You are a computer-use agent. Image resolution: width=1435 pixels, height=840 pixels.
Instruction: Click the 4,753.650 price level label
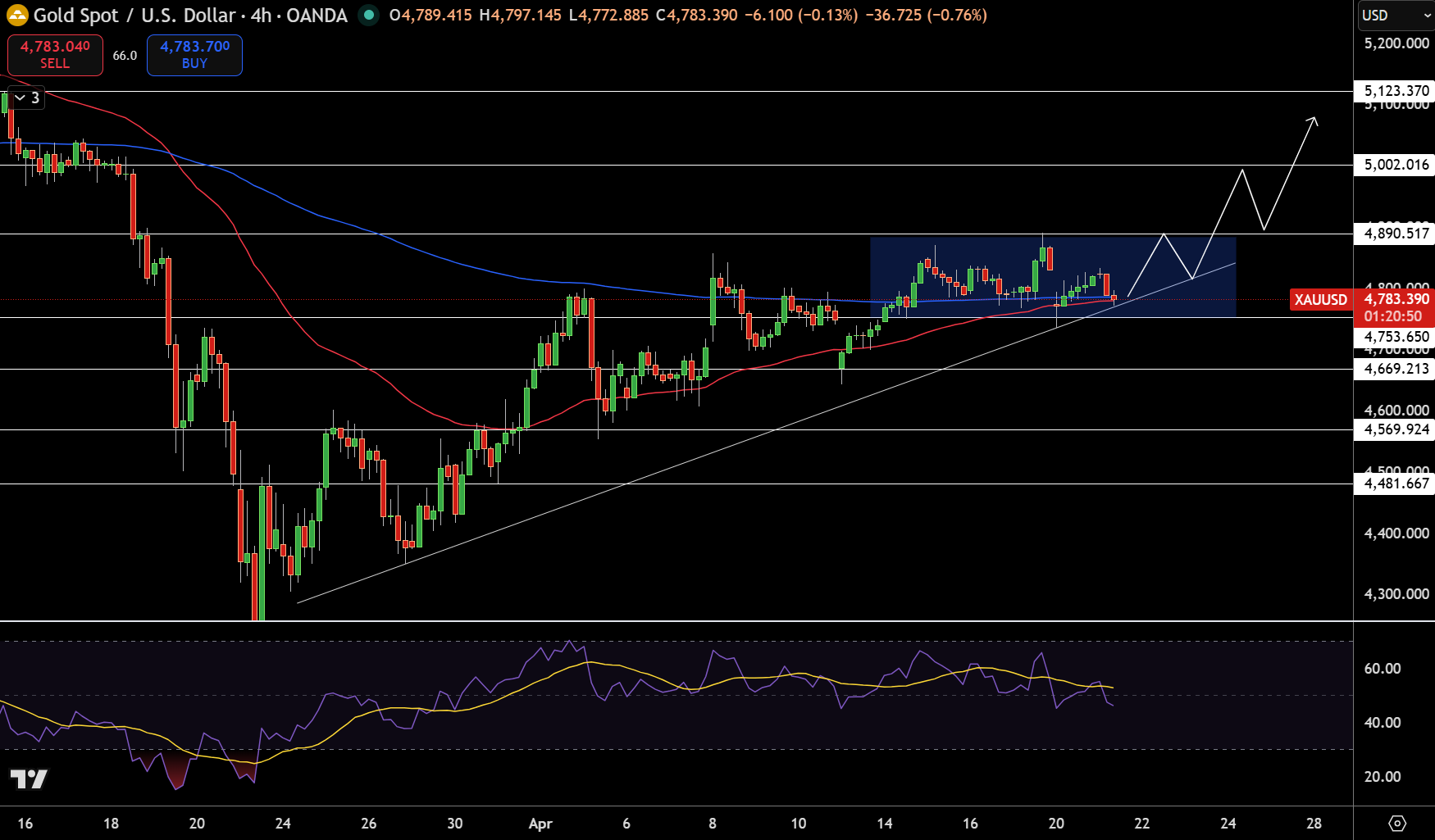[1396, 337]
